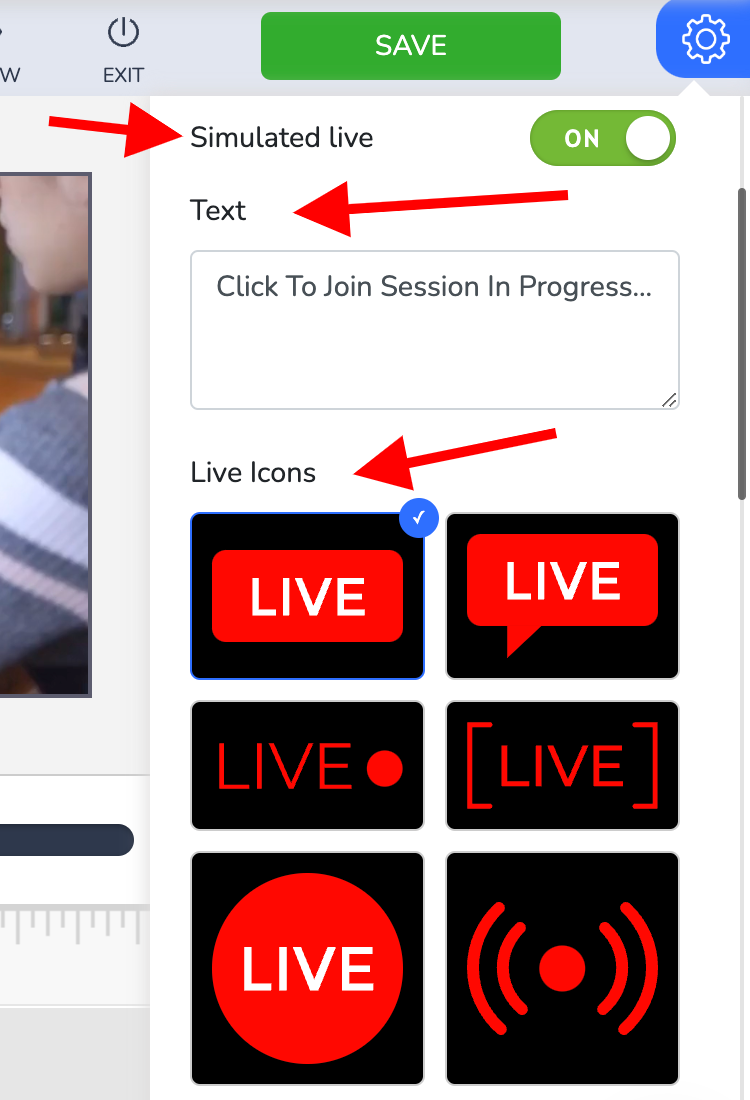Open the settings gear panel

(704, 39)
